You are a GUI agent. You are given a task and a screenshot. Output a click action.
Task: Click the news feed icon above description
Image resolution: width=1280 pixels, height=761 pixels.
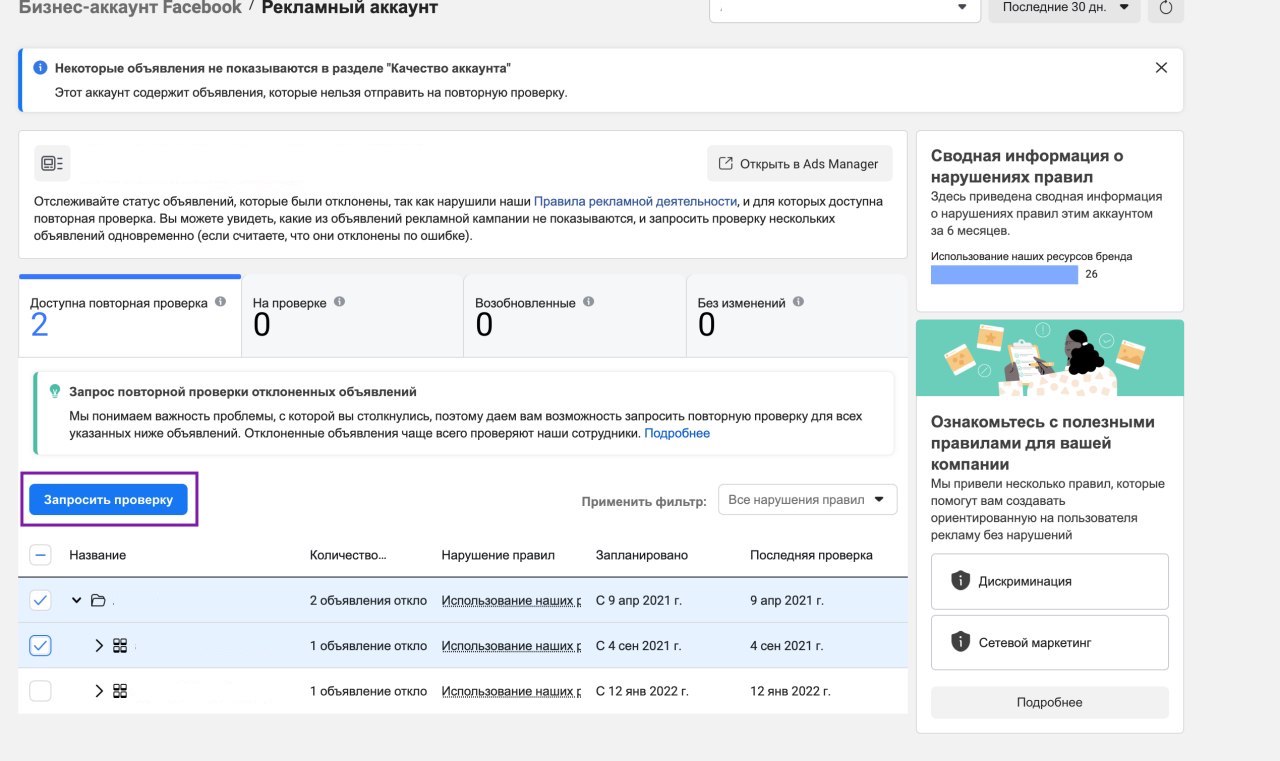(51, 163)
